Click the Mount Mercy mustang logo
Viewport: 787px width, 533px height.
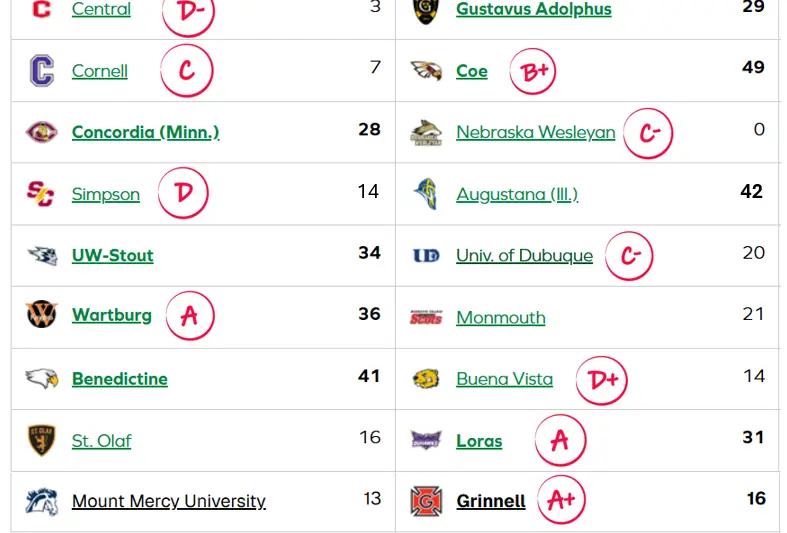coord(42,501)
